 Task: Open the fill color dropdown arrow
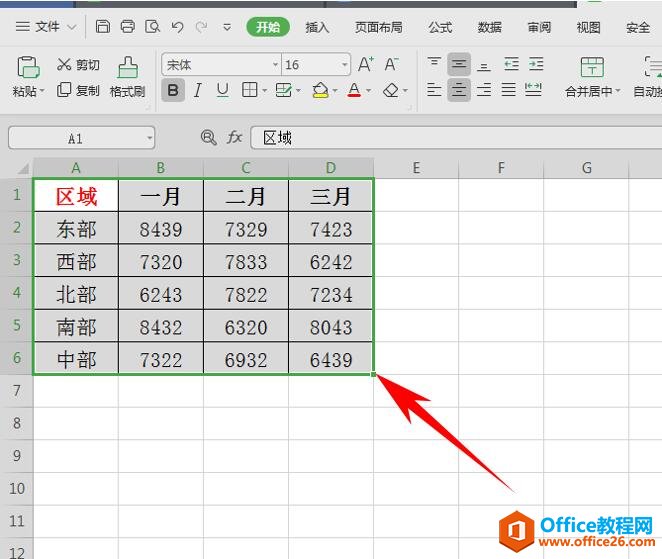click(x=335, y=90)
